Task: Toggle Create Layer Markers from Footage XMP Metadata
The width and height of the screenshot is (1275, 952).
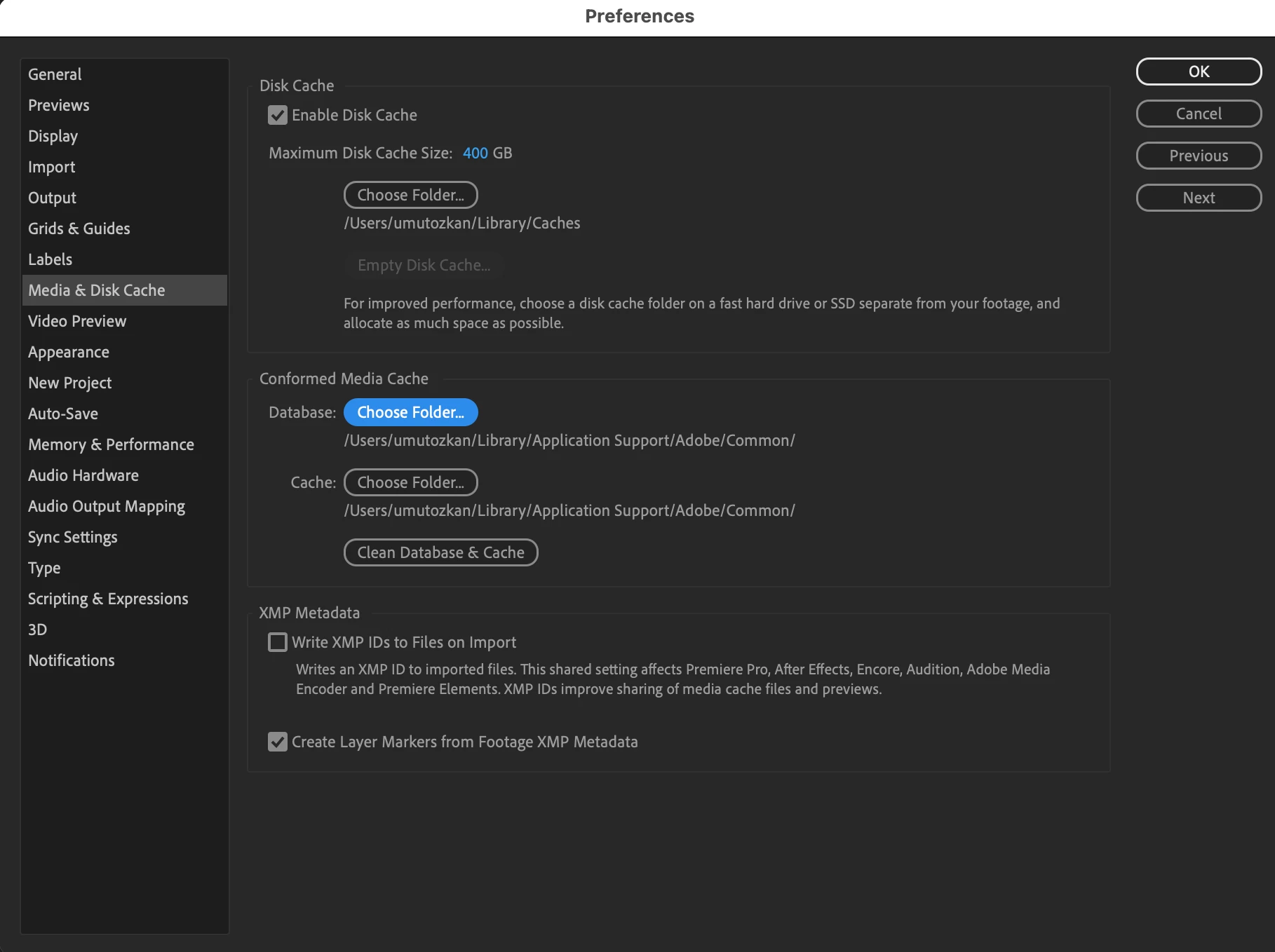Action: click(x=278, y=742)
